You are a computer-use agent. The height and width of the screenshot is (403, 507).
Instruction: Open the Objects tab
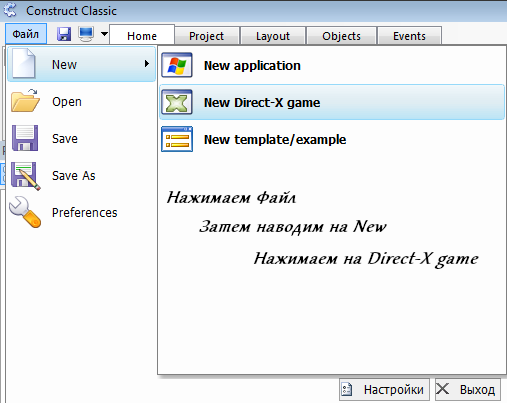pyautogui.click(x=341, y=36)
